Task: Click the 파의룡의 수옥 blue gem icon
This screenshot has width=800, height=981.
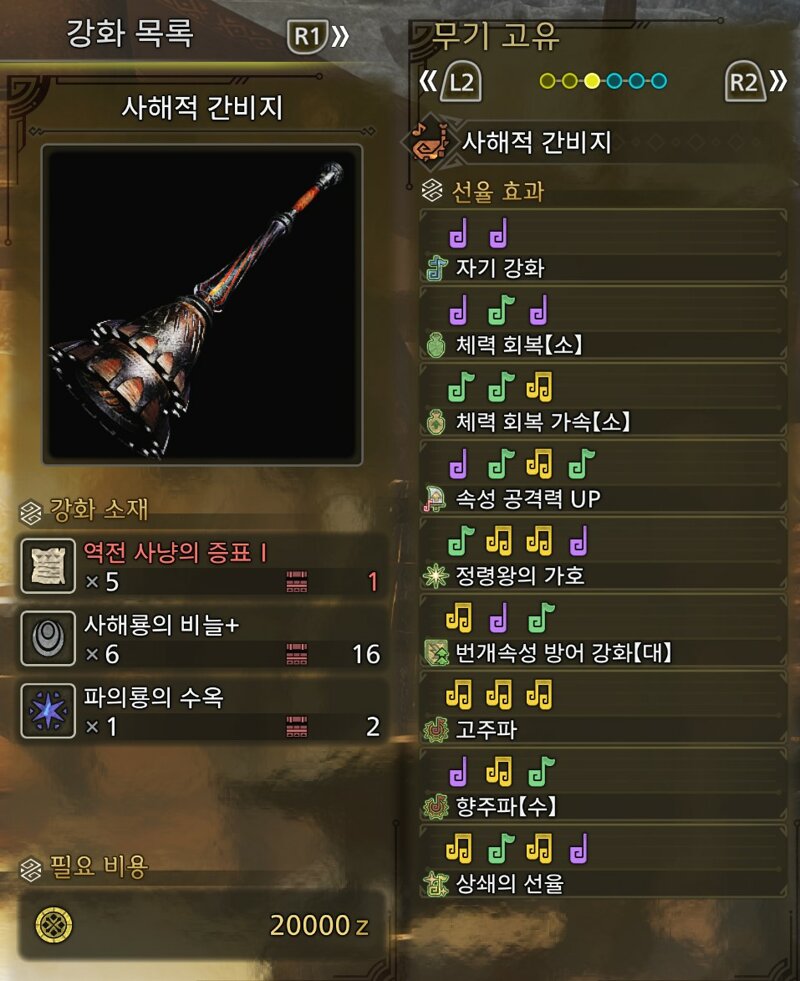Action: 48,711
